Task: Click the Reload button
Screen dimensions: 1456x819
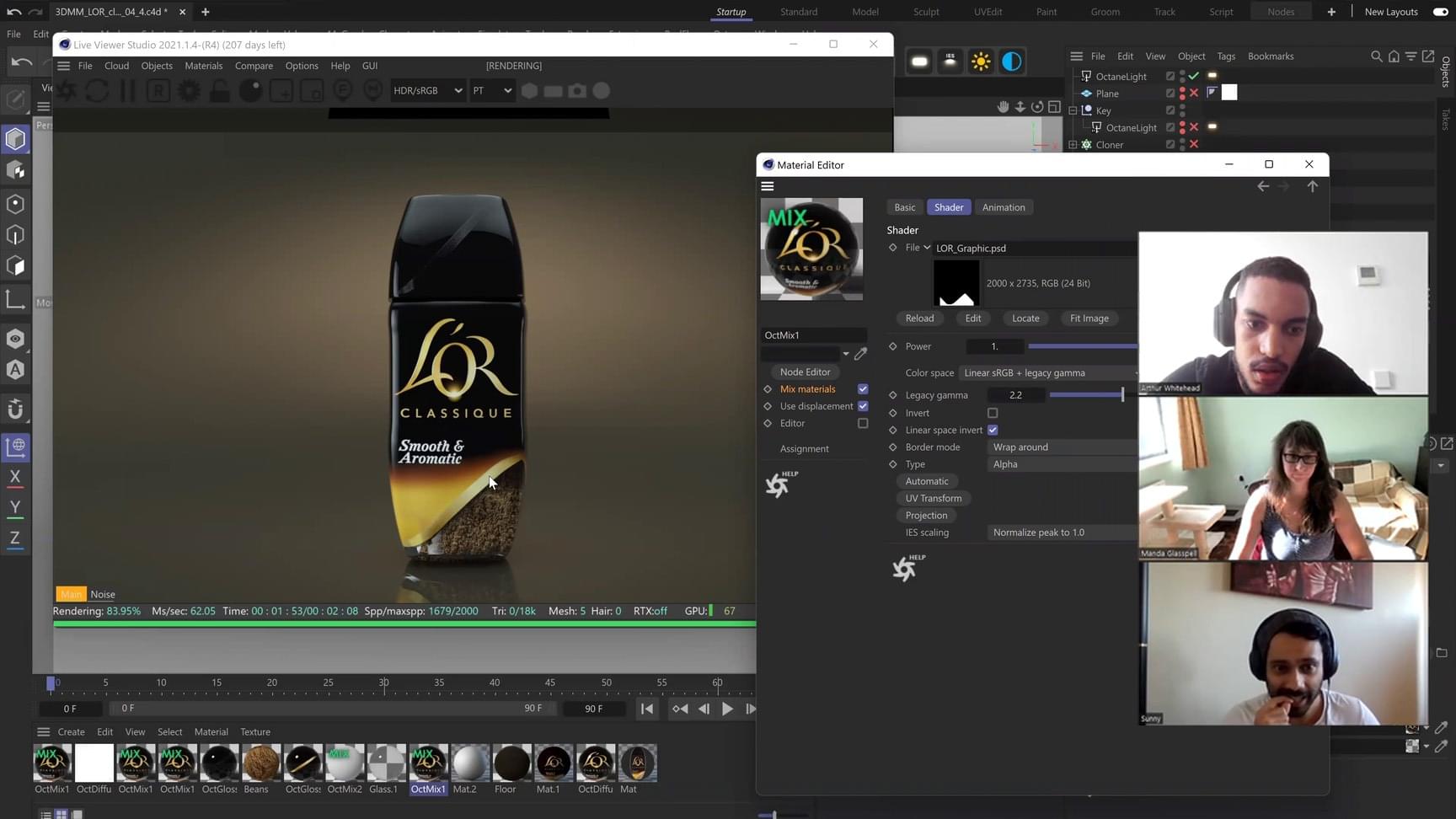Action: (919, 318)
